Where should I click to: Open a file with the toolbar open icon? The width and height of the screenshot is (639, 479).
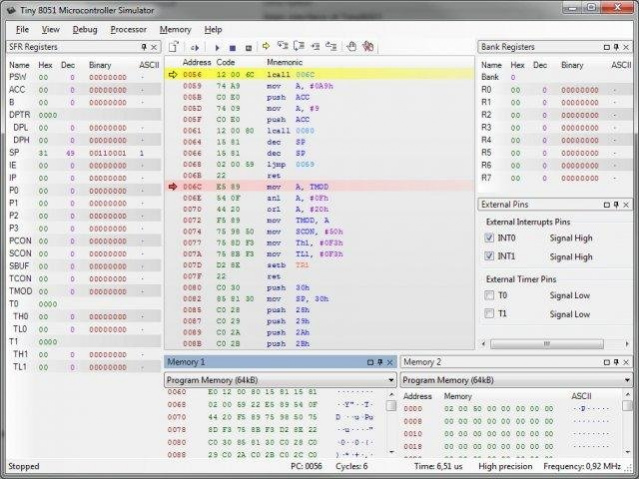pyautogui.click(x=174, y=47)
